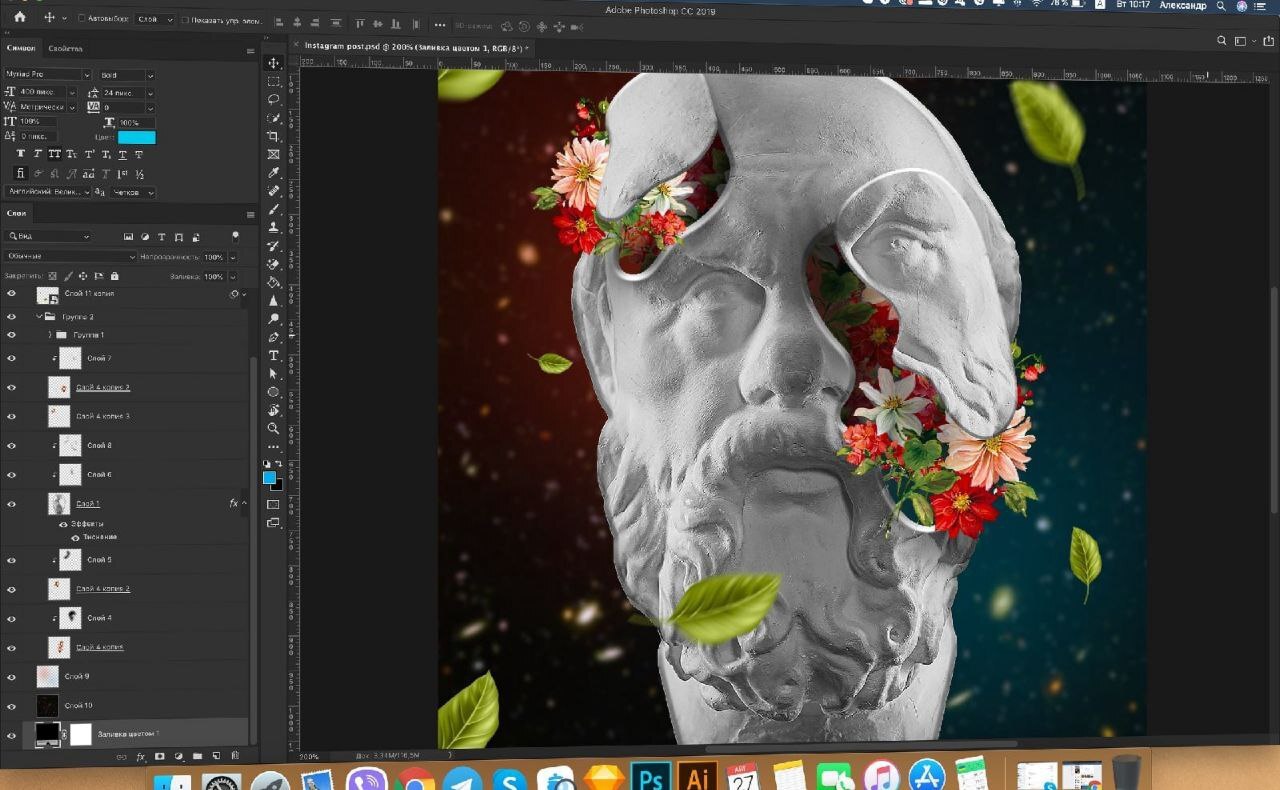Open the Обычные blend mode dropdown
Image resolution: width=1280 pixels, height=790 pixels.
(x=70, y=257)
